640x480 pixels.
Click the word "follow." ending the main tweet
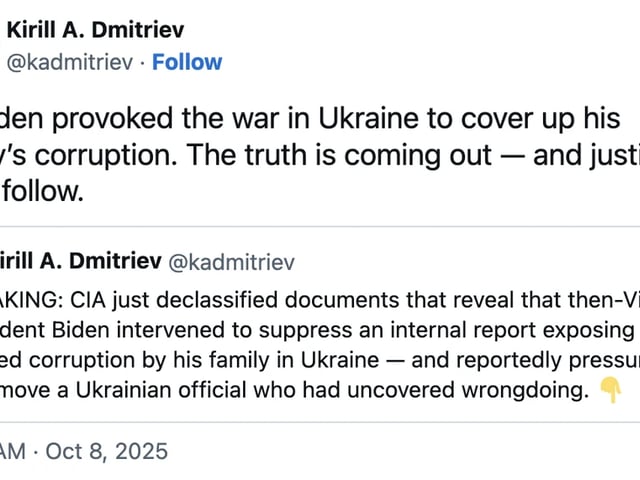coord(42,190)
